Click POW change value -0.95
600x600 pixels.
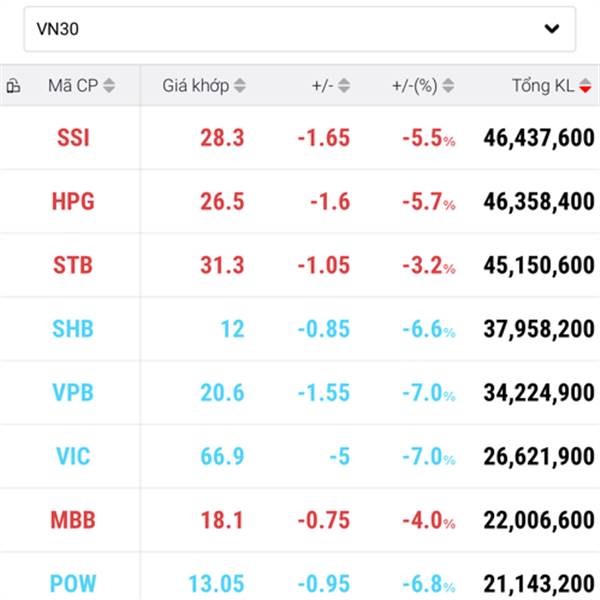coord(324,584)
